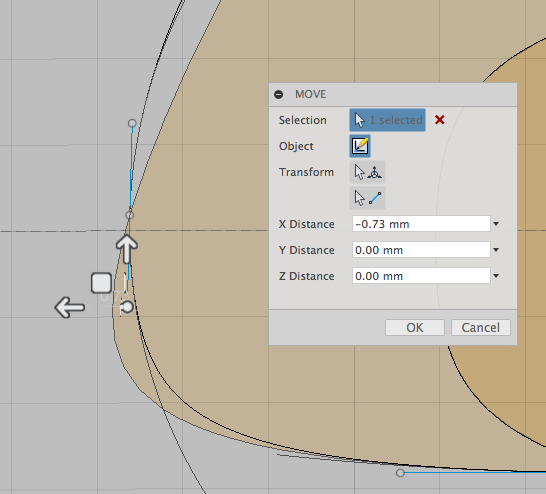Cancel the move operation
The height and width of the screenshot is (494, 546).
[481, 328]
